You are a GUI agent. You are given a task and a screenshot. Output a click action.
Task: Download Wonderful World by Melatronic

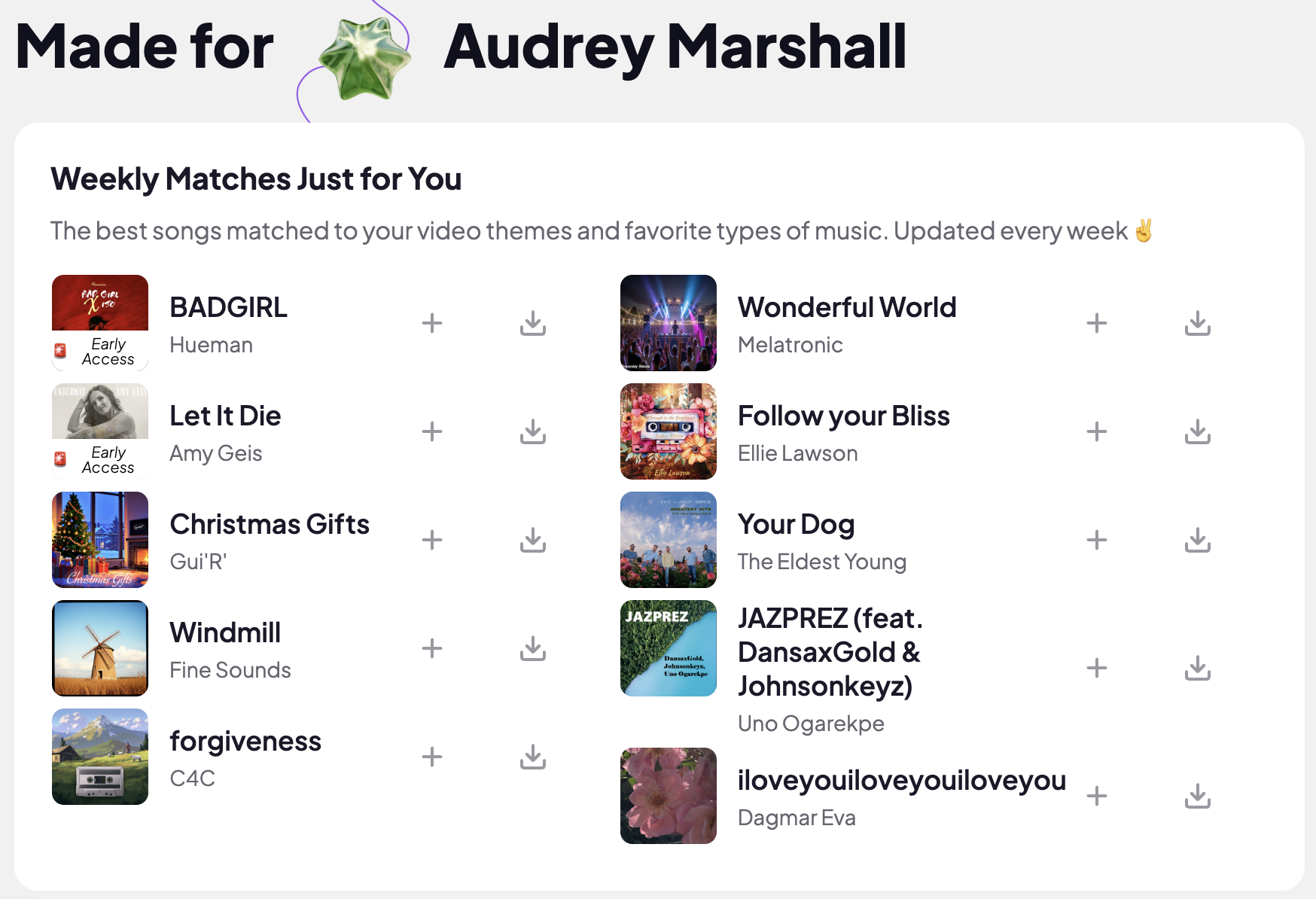tap(1198, 324)
